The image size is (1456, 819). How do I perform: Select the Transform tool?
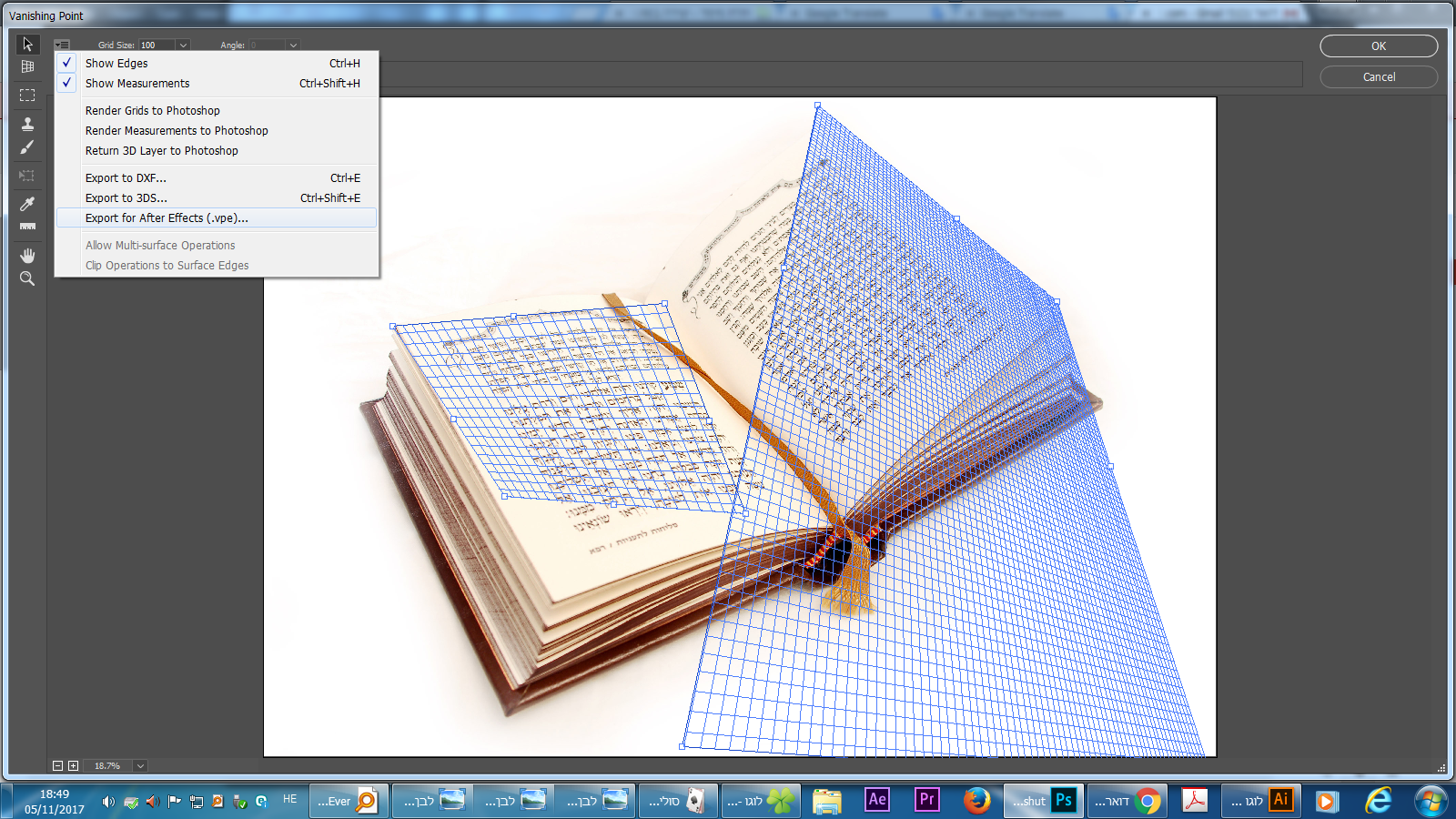coord(27,175)
